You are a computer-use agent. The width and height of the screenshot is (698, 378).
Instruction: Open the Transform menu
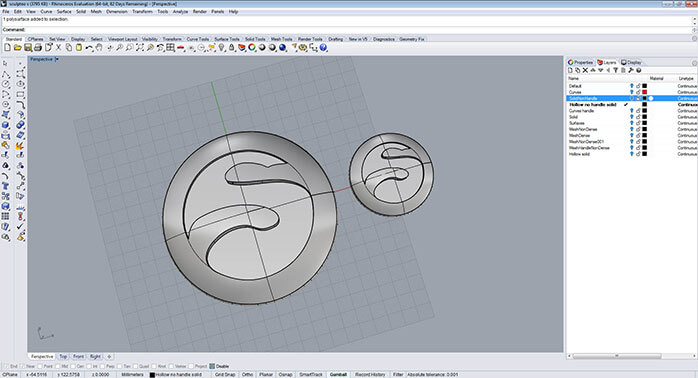point(142,12)
